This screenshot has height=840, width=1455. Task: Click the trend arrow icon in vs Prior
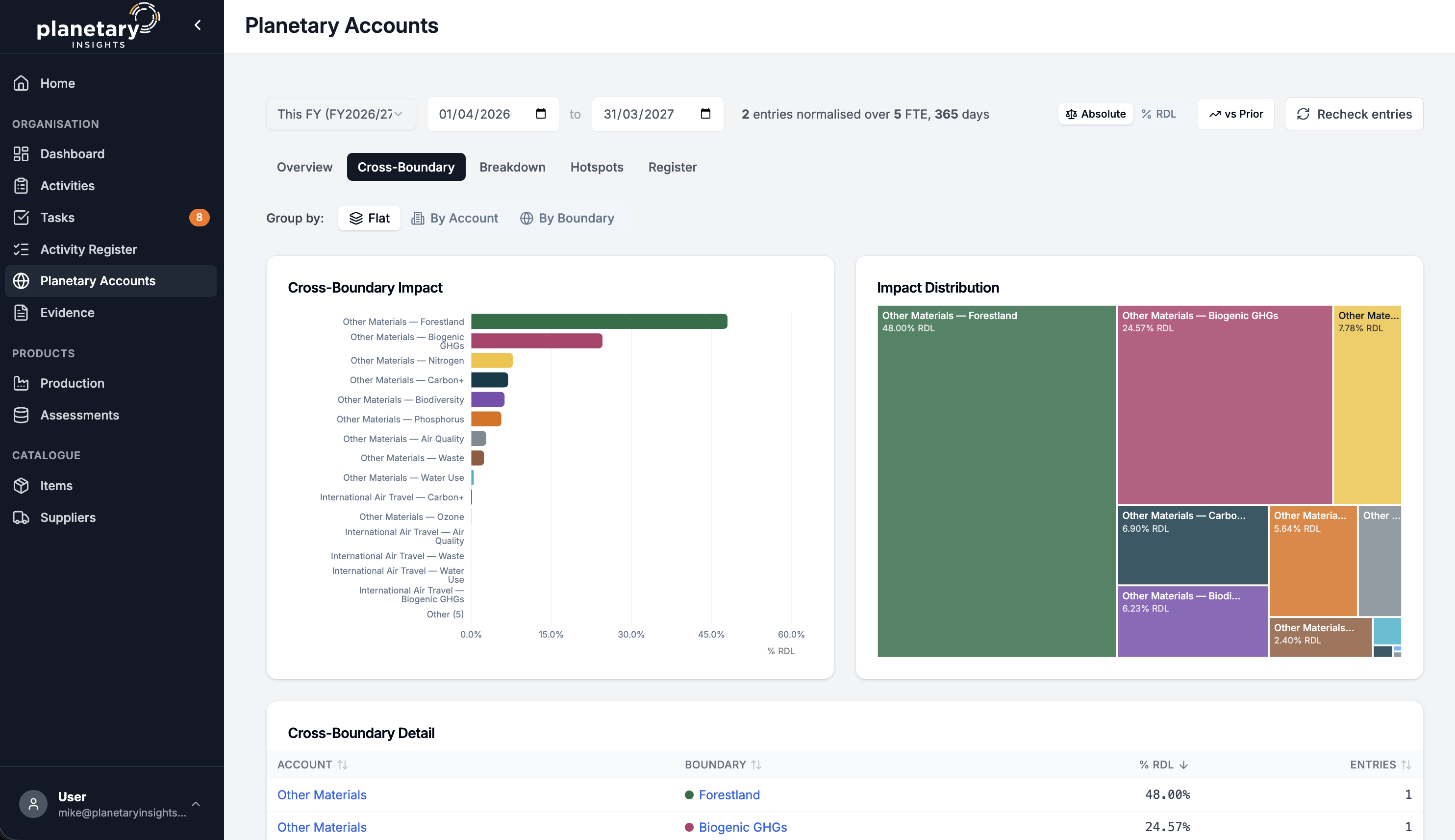(x=1214, y=114)
